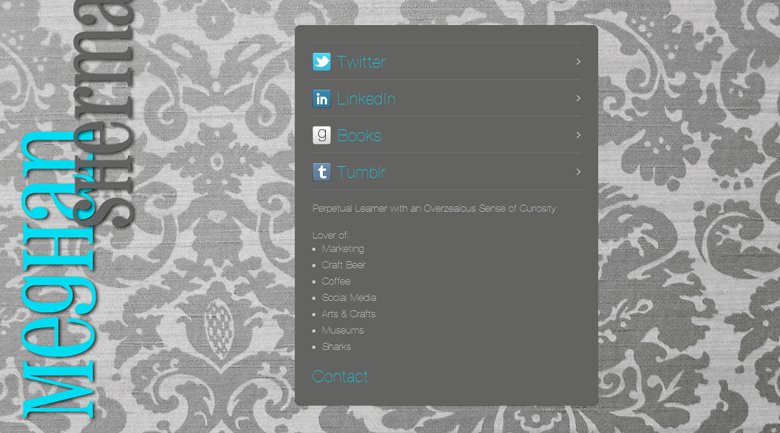Click the Twitter bird icon

321,62
